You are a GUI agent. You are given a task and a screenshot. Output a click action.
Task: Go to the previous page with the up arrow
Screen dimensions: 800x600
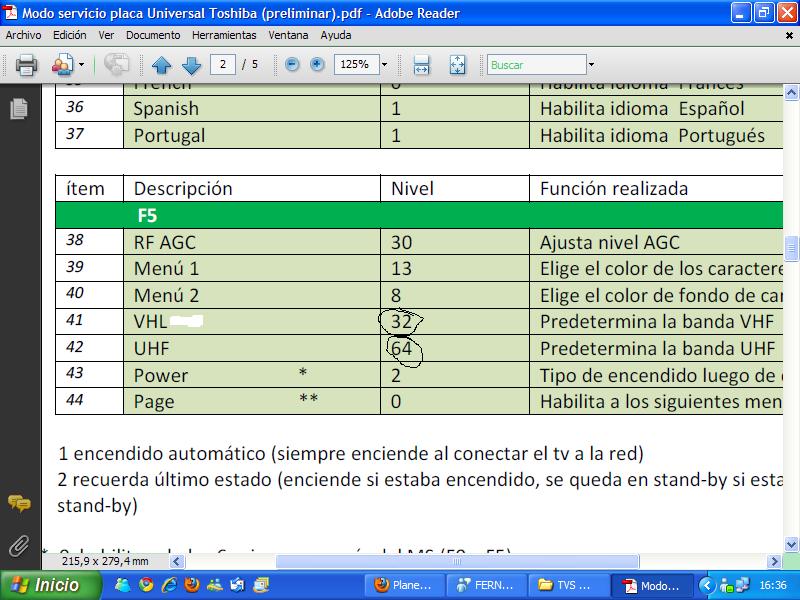(x=161, y=65)
